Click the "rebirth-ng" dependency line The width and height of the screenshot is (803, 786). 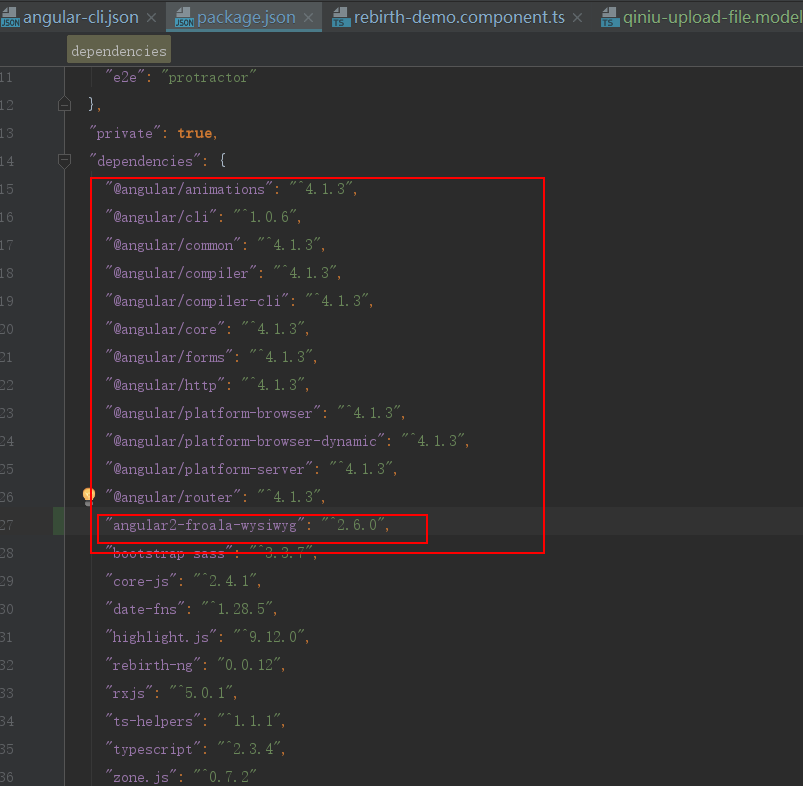click(x=150, y=664)
